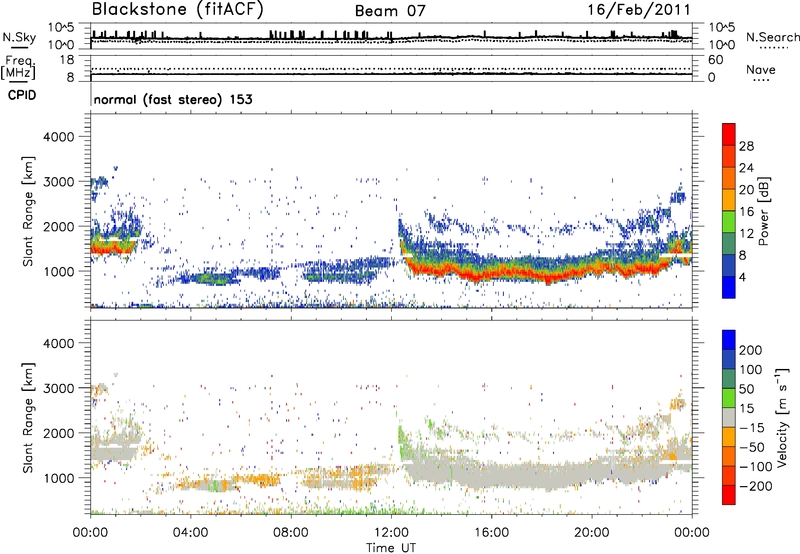Image resolution: width=800 pixels, height=554 pixels.
Task: Click the blue bottom of the power colorbar
Action: click(x=729, y=287)
